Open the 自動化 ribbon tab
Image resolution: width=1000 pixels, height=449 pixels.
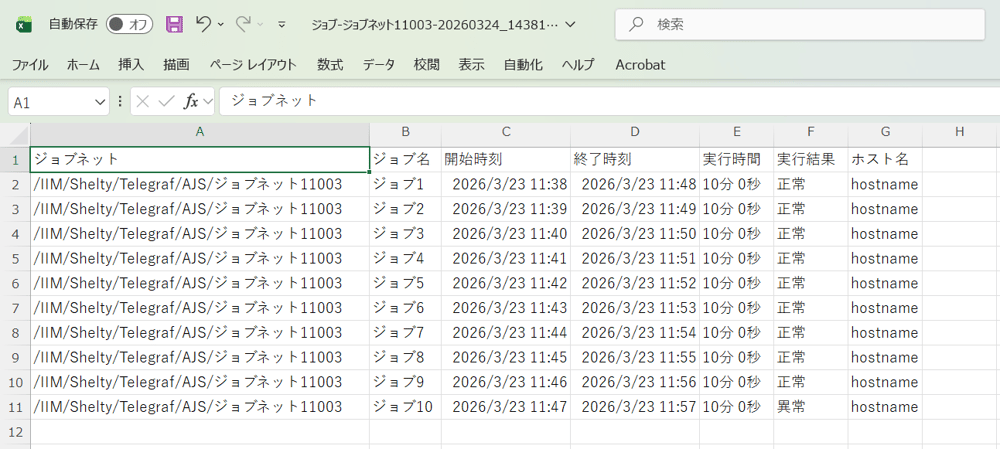(x=523, y=64)
